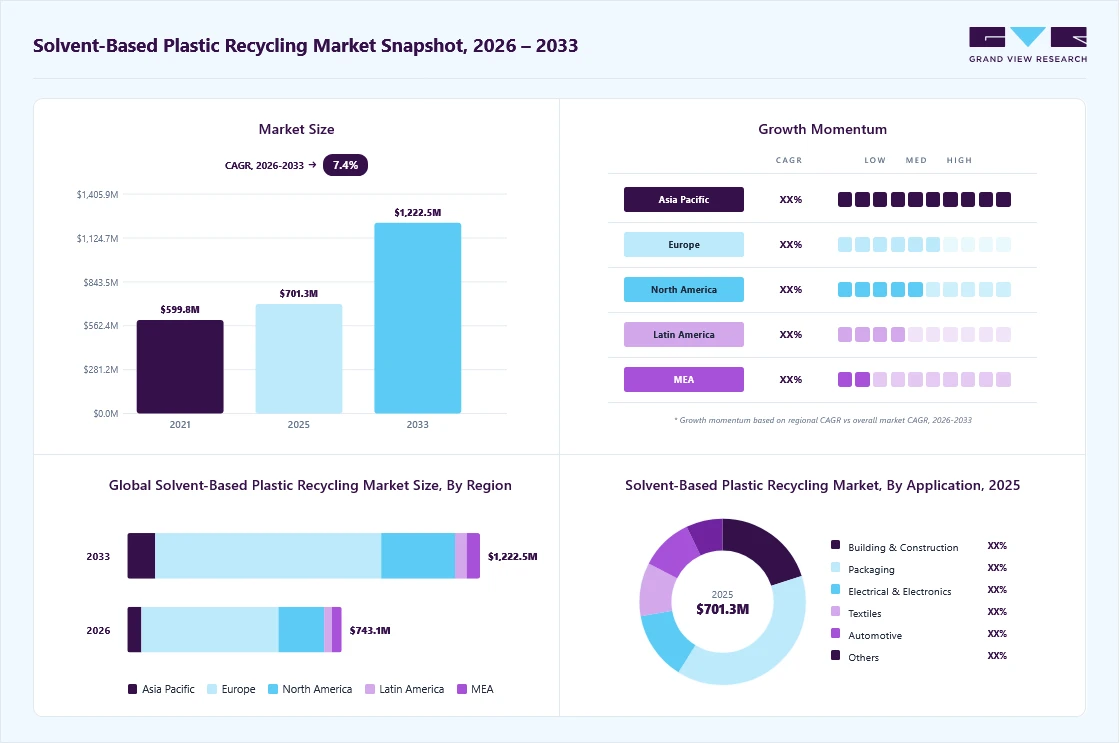Viewport: 1120px width, 743px height.
Task: Click the Electrical & Electronics legend swatch
Action: click(836, 589)
